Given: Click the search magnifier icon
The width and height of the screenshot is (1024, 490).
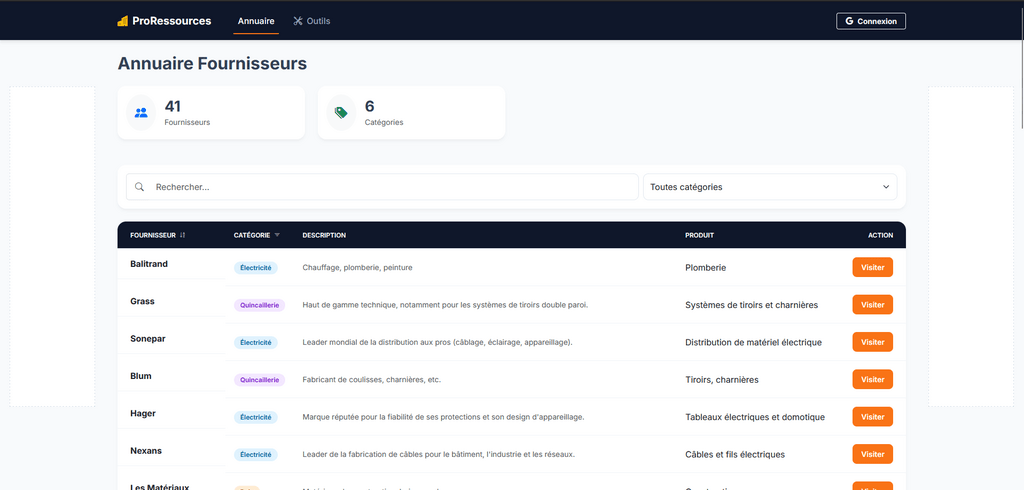Looking at the screenshot, I should [139, 187].
